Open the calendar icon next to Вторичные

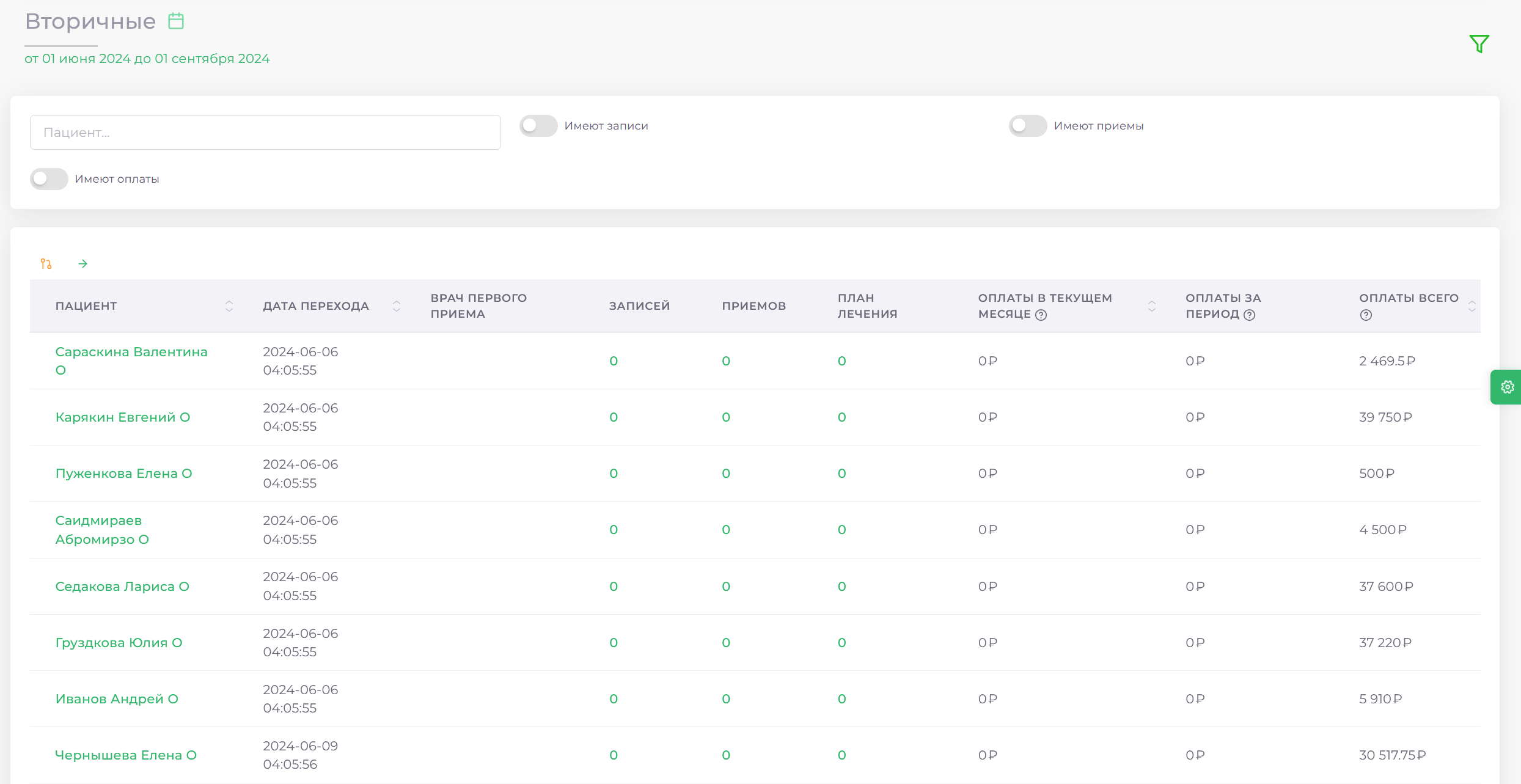pyautogui.click(x=176, y=21)
